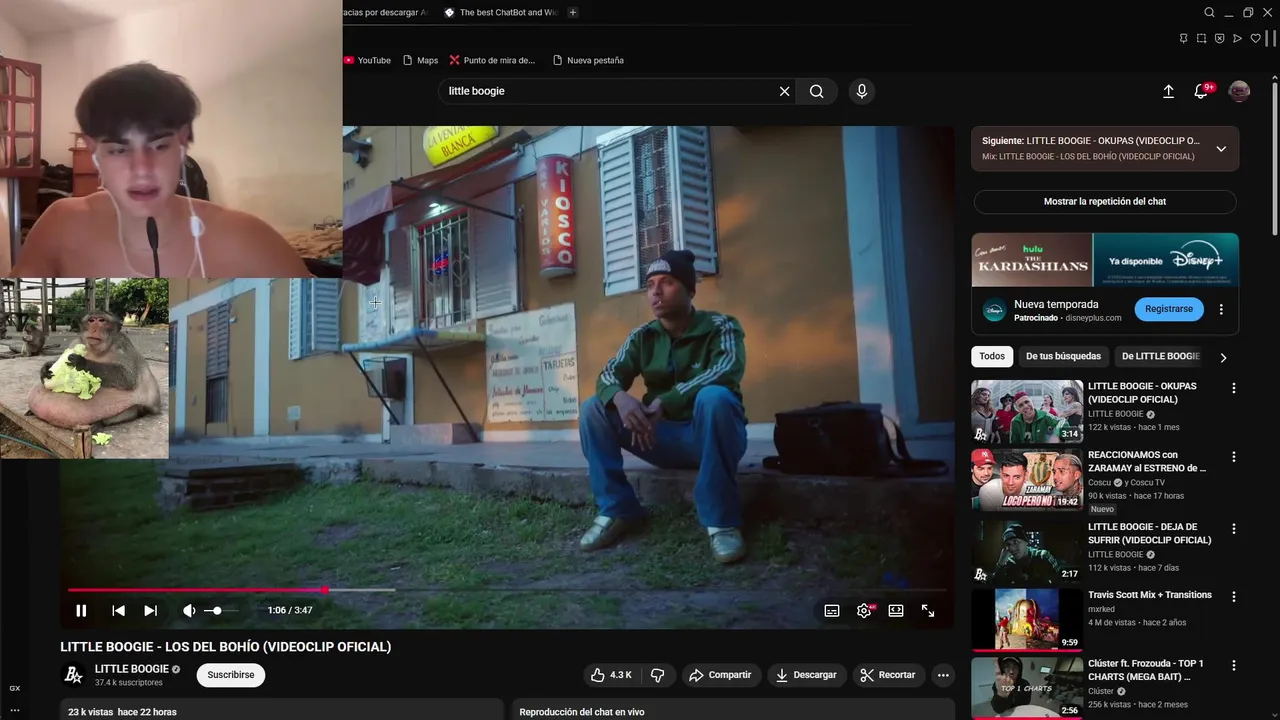Image resolution: width=1280 pixels, height=720 pixels.
Task: Click the browser pin icon
Action: click(1183, 38)
